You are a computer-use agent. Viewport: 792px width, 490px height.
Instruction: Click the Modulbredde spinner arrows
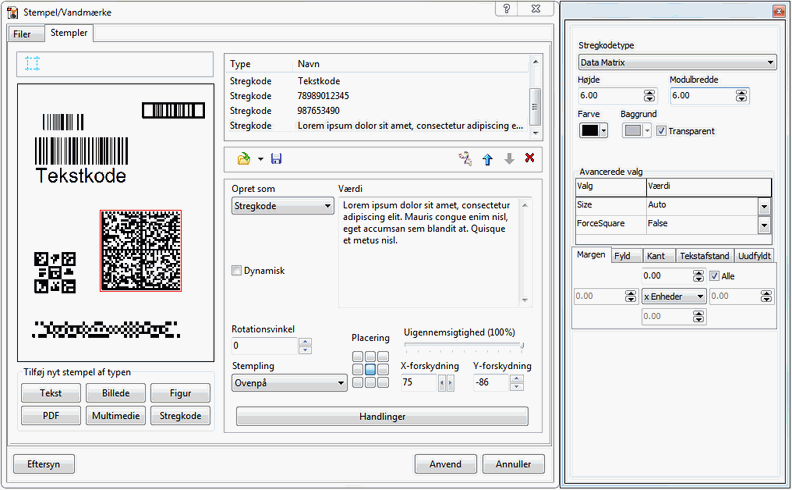click(741, 95)
